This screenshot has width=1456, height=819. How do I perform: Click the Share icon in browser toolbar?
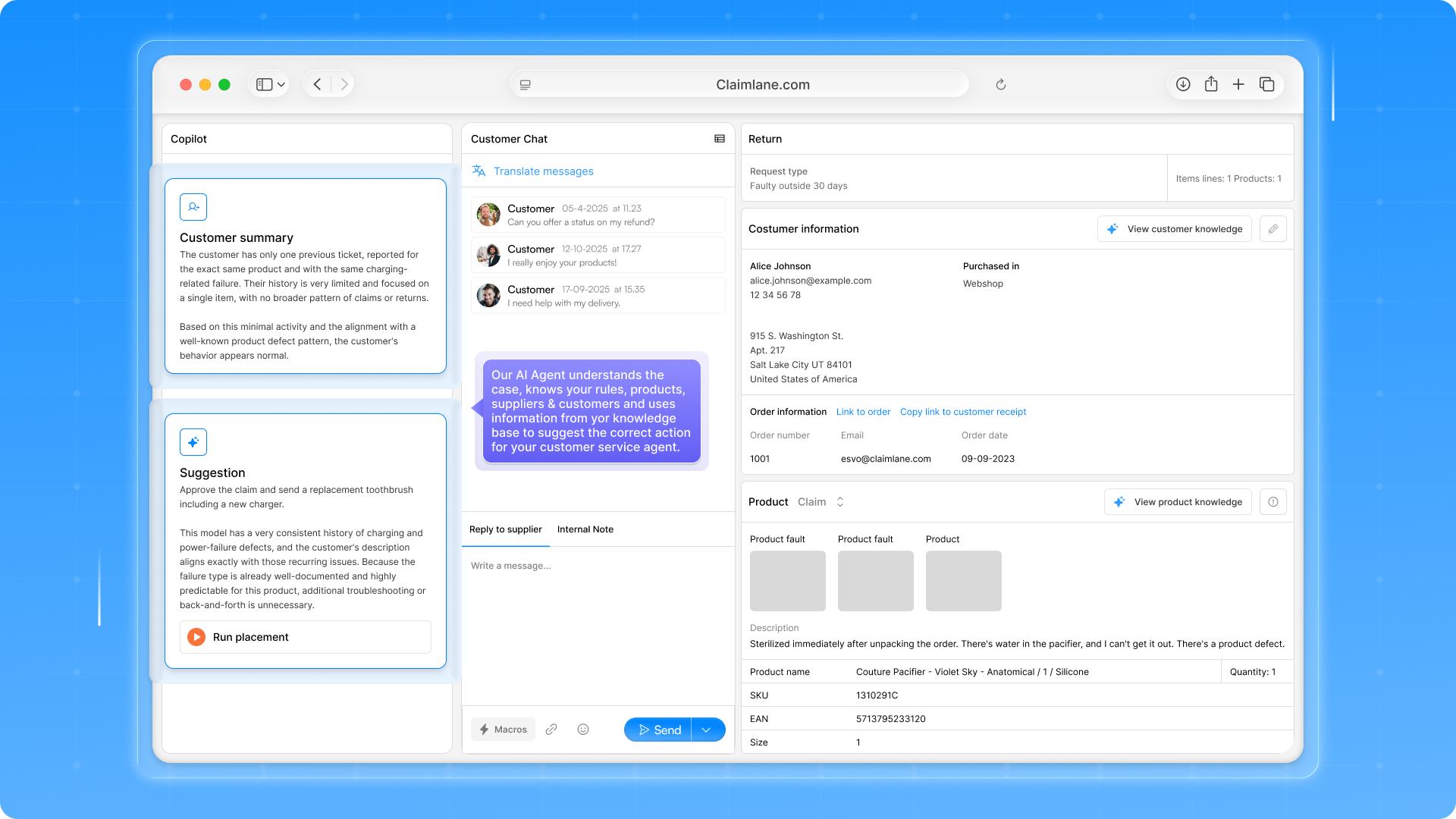click(x=1211, y=84)
